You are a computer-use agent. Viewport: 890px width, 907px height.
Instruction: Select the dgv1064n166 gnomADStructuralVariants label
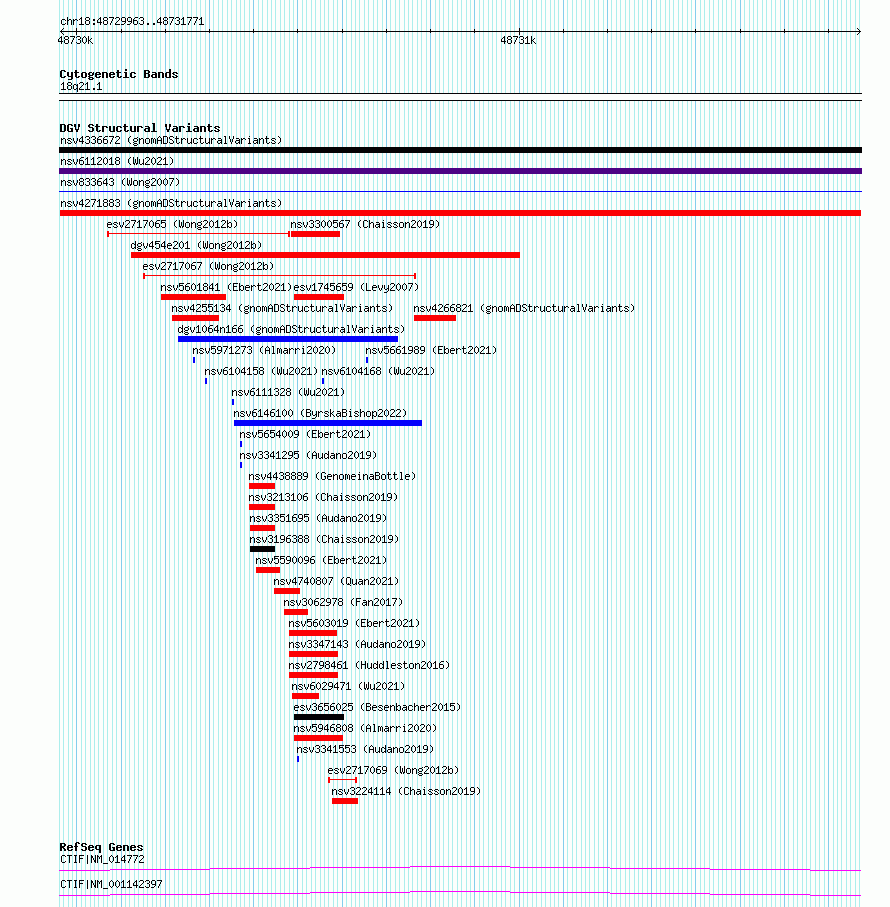pyautogui.click(x=291, y=330)
